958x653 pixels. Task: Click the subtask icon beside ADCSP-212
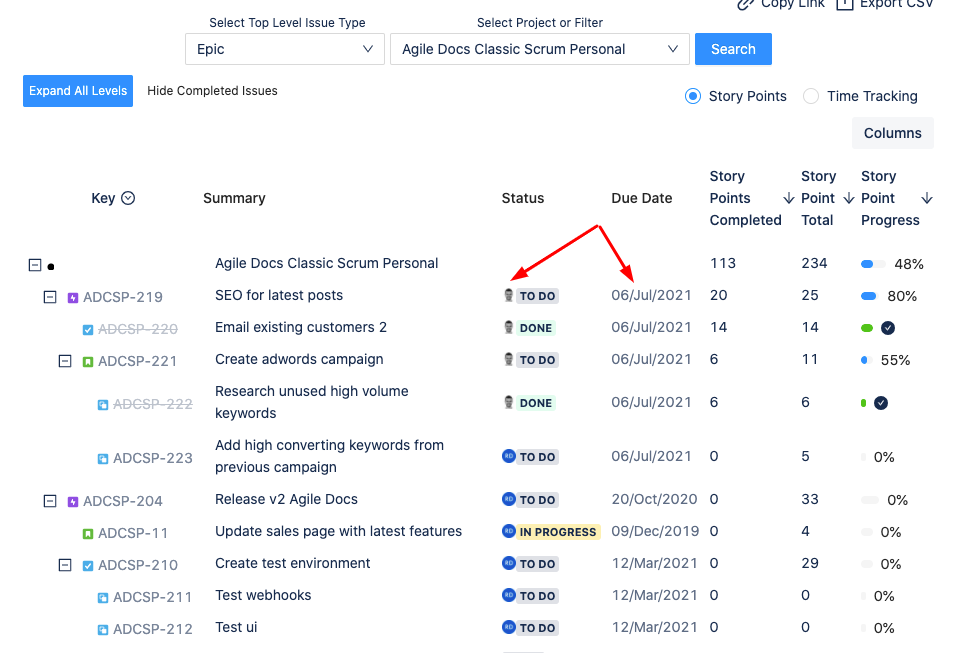[103, 629]
